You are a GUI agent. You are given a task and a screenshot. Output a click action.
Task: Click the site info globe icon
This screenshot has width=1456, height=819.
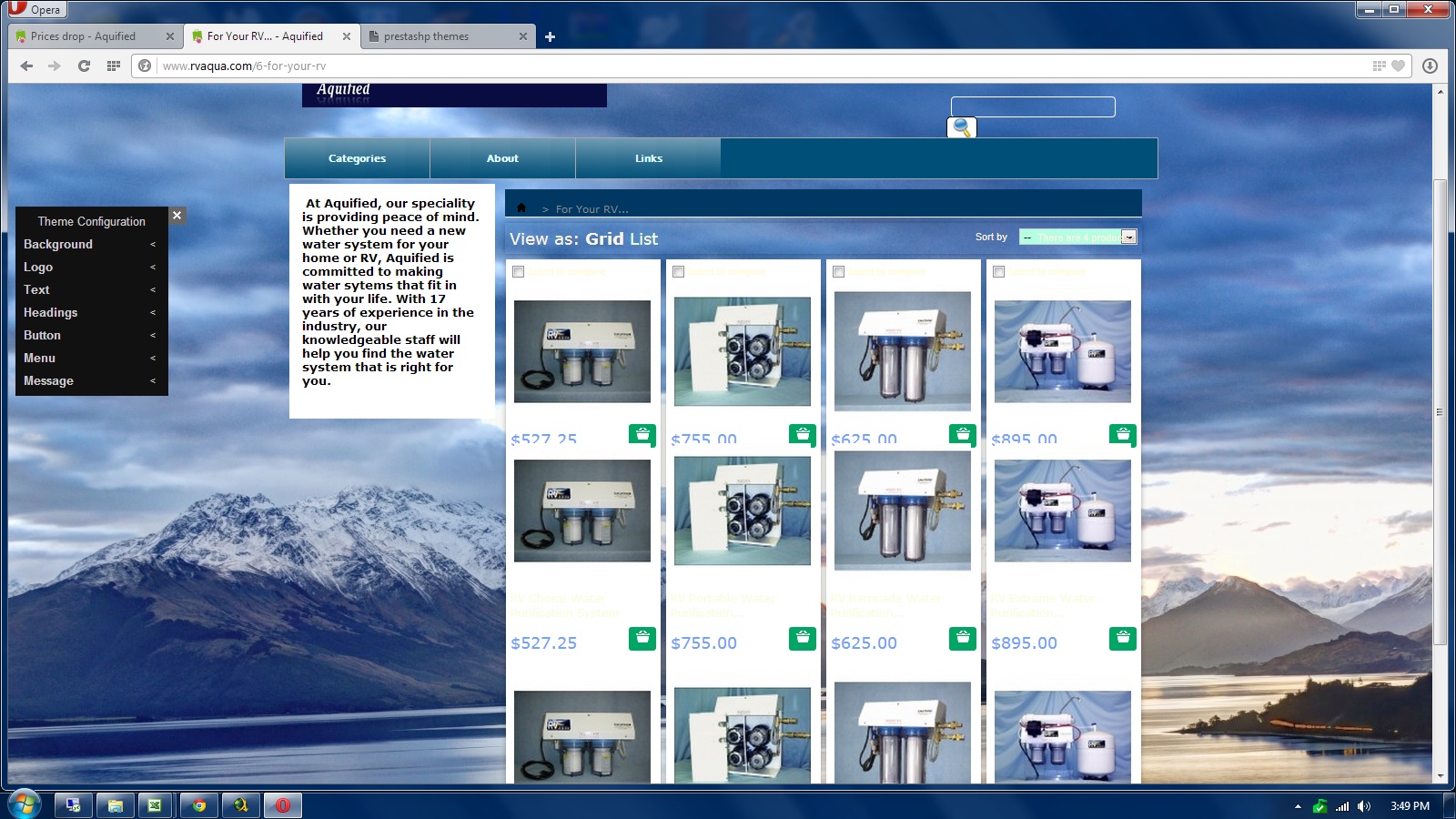(145, 66)
